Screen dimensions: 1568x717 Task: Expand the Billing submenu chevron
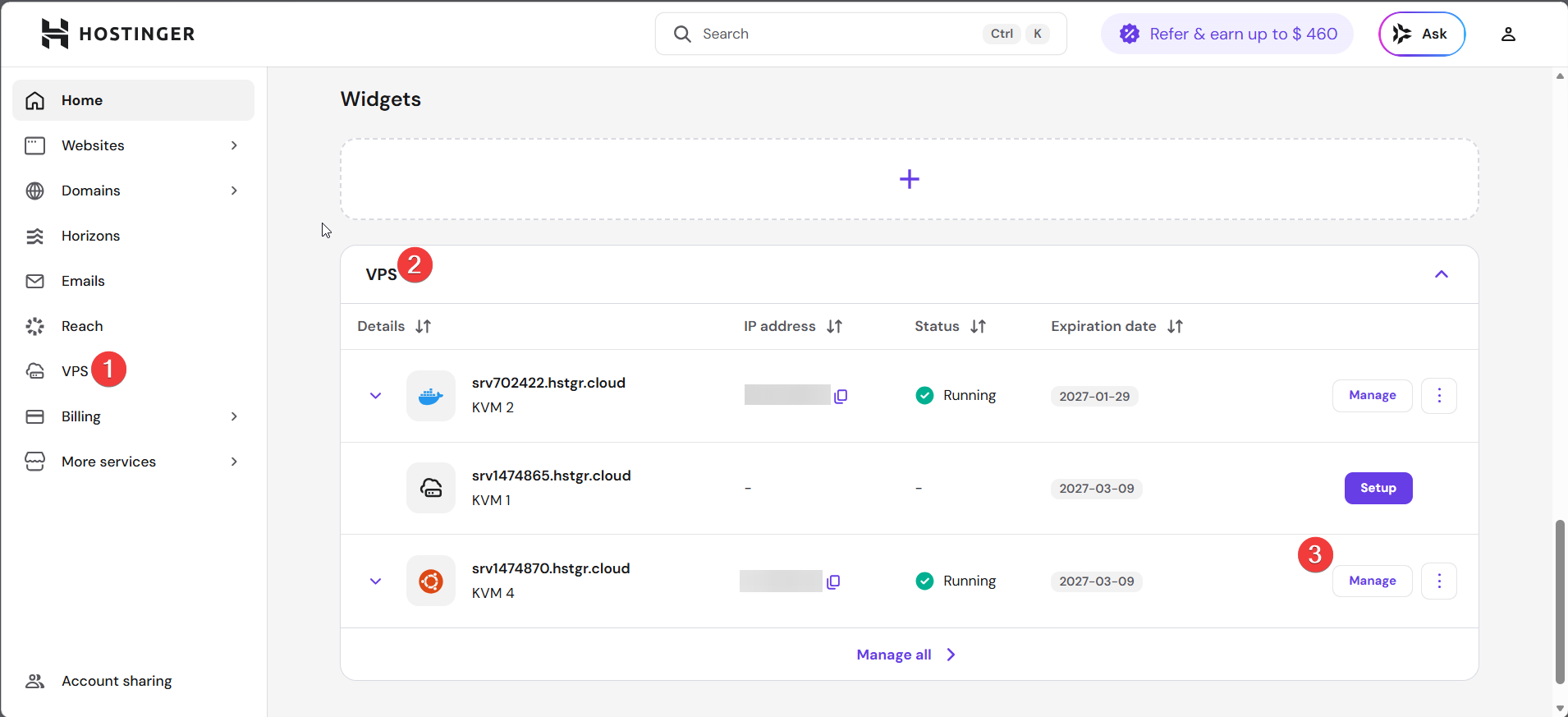(234, 416)
